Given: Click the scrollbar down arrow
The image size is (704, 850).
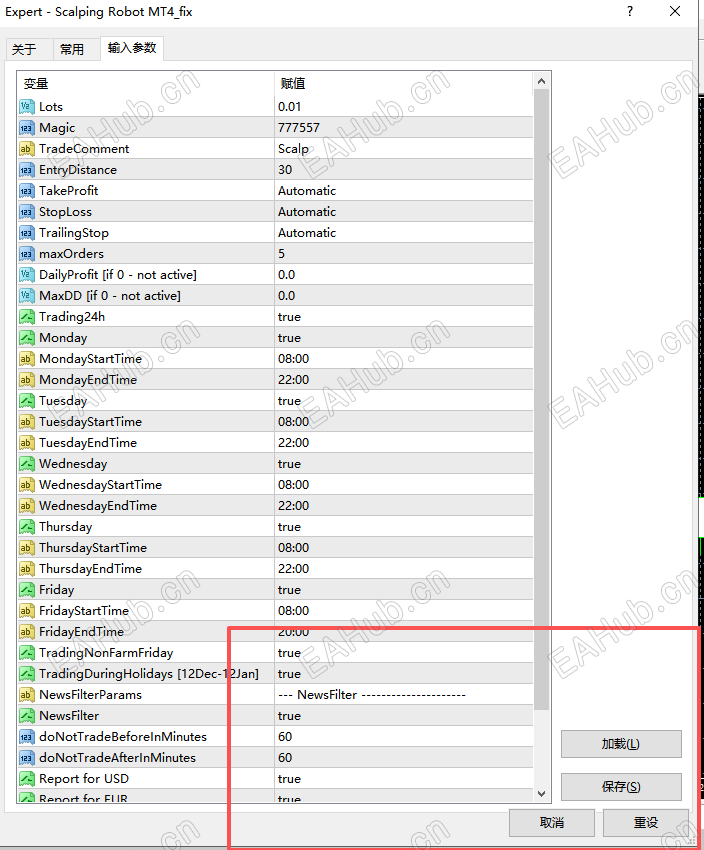Looking at the screenshot, I should pyautogui.click(x=541, y=794).
